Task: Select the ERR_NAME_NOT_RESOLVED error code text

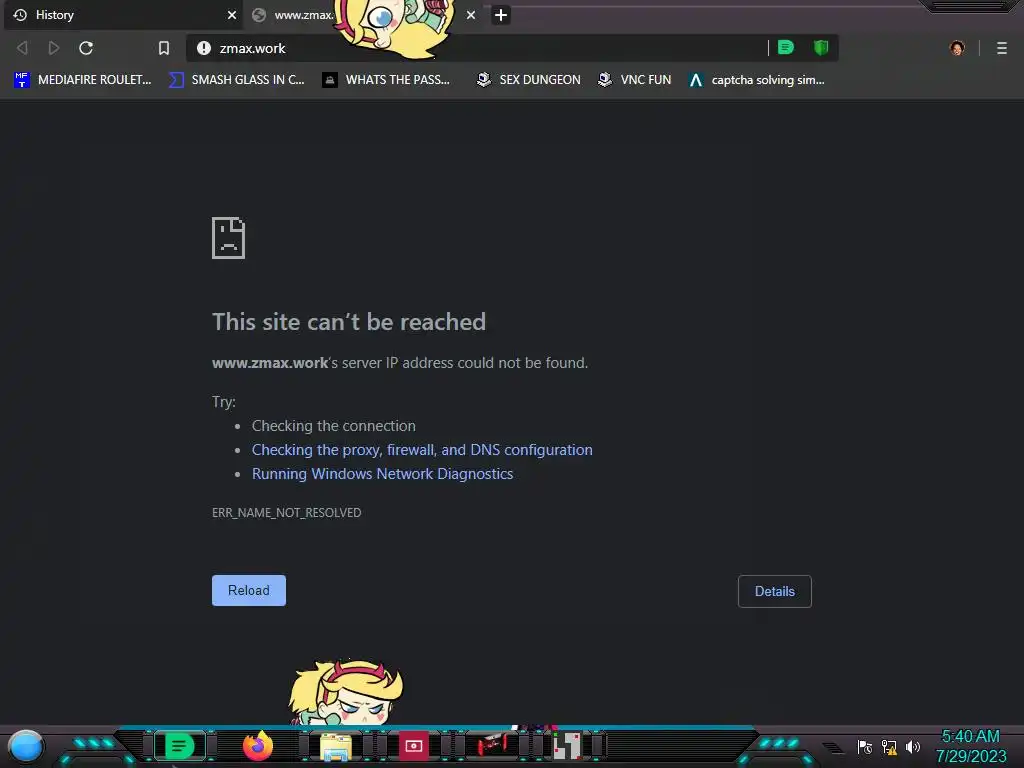Action: tap(287, 513)
